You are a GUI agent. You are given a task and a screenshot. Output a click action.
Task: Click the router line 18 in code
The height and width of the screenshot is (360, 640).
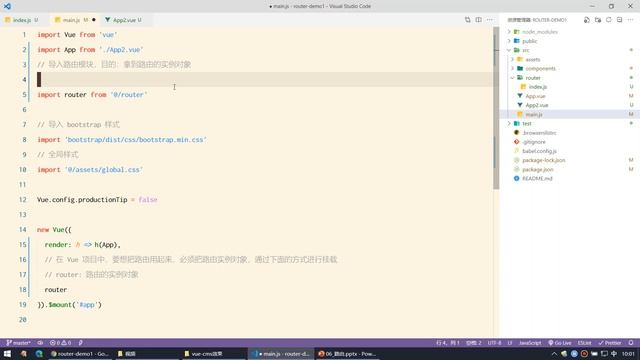[56, 289]
